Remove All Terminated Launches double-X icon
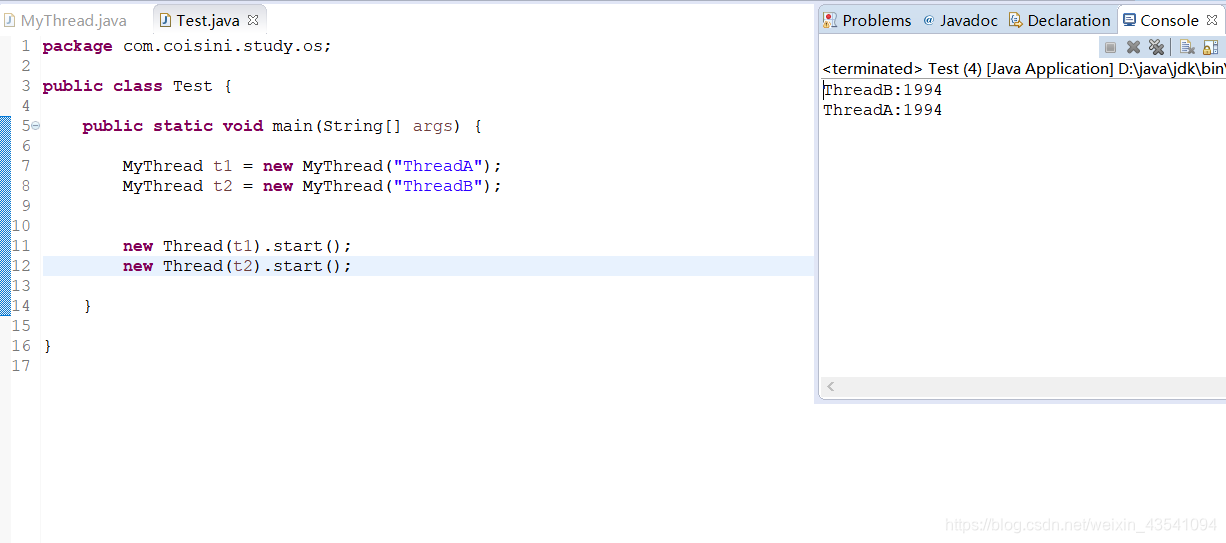 pos(1156,47)
